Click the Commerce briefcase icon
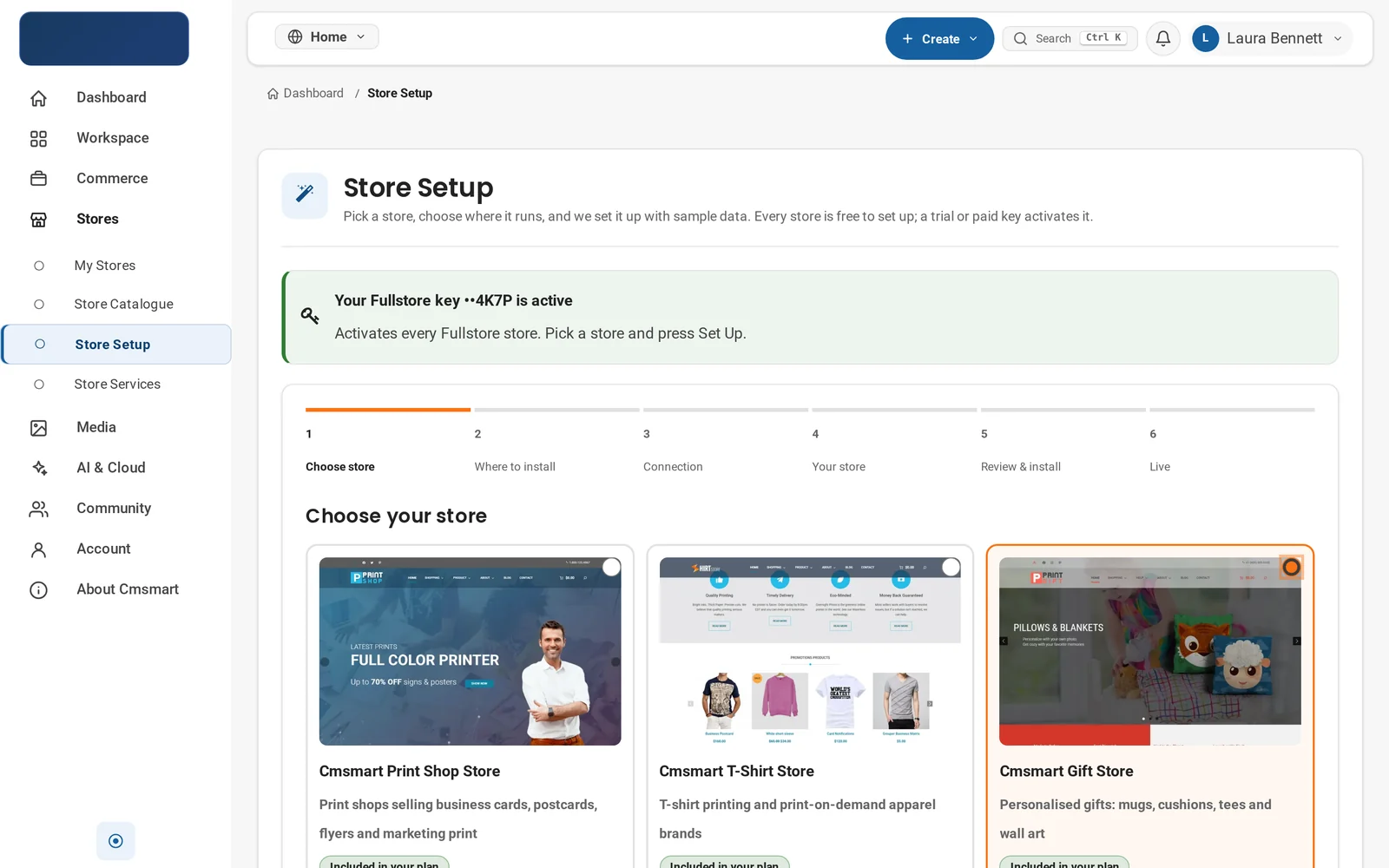Viewport: 1389px width, 868px height. pyautogui.click(x=38, y=179)
